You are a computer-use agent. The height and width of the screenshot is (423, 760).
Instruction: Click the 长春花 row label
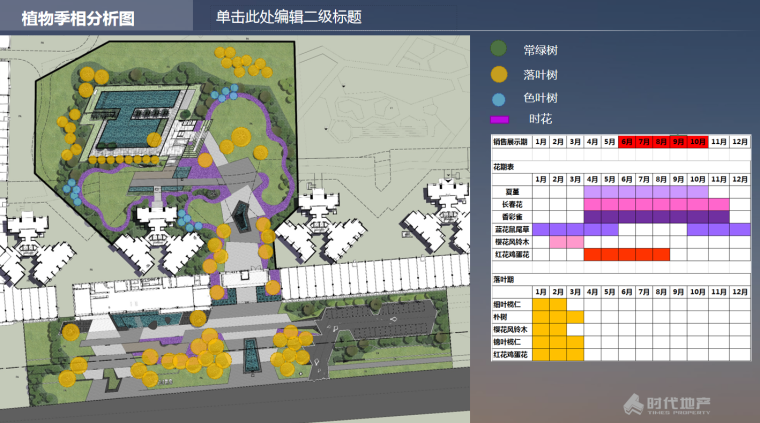510,204
